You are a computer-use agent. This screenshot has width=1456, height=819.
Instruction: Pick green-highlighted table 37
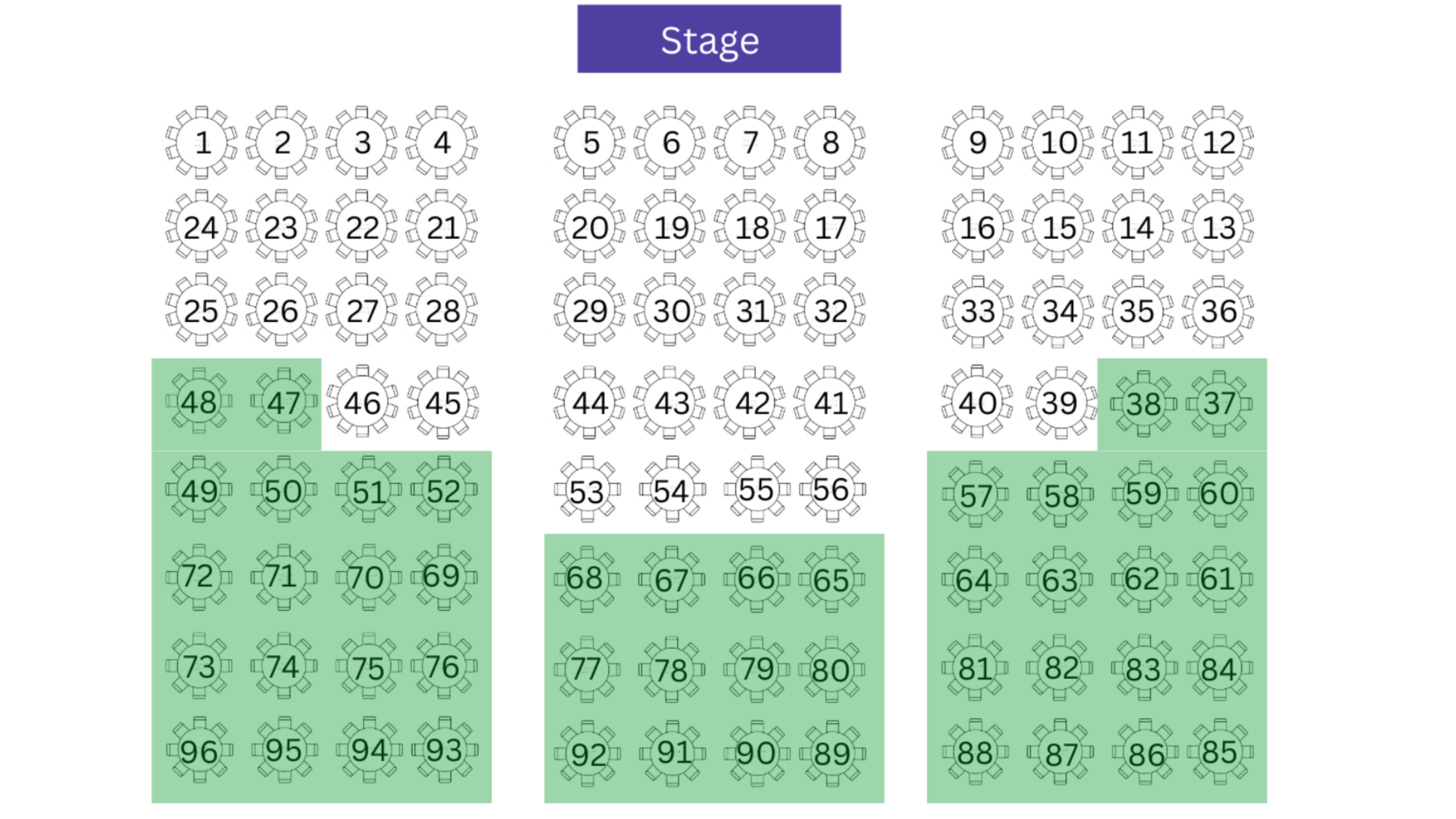[x=1219, y=404]
